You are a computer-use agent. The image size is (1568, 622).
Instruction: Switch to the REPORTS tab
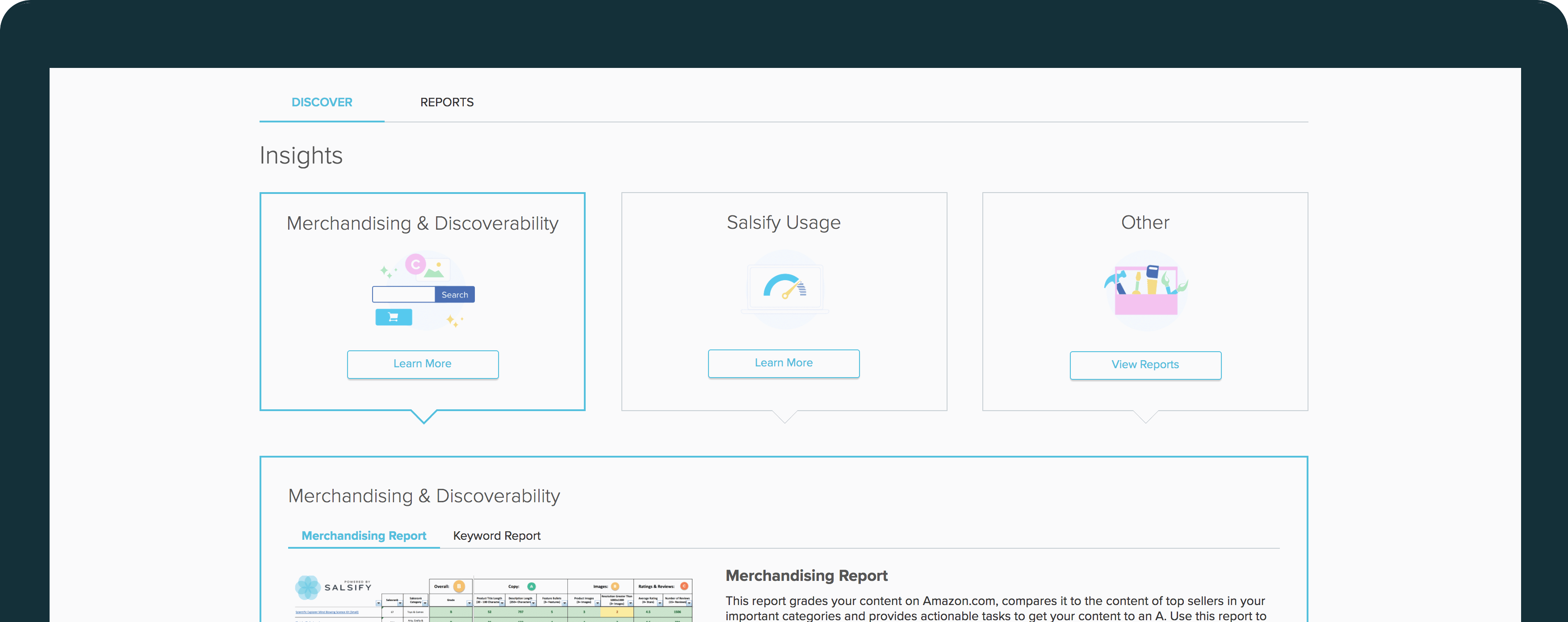click(x=446, y=101)
